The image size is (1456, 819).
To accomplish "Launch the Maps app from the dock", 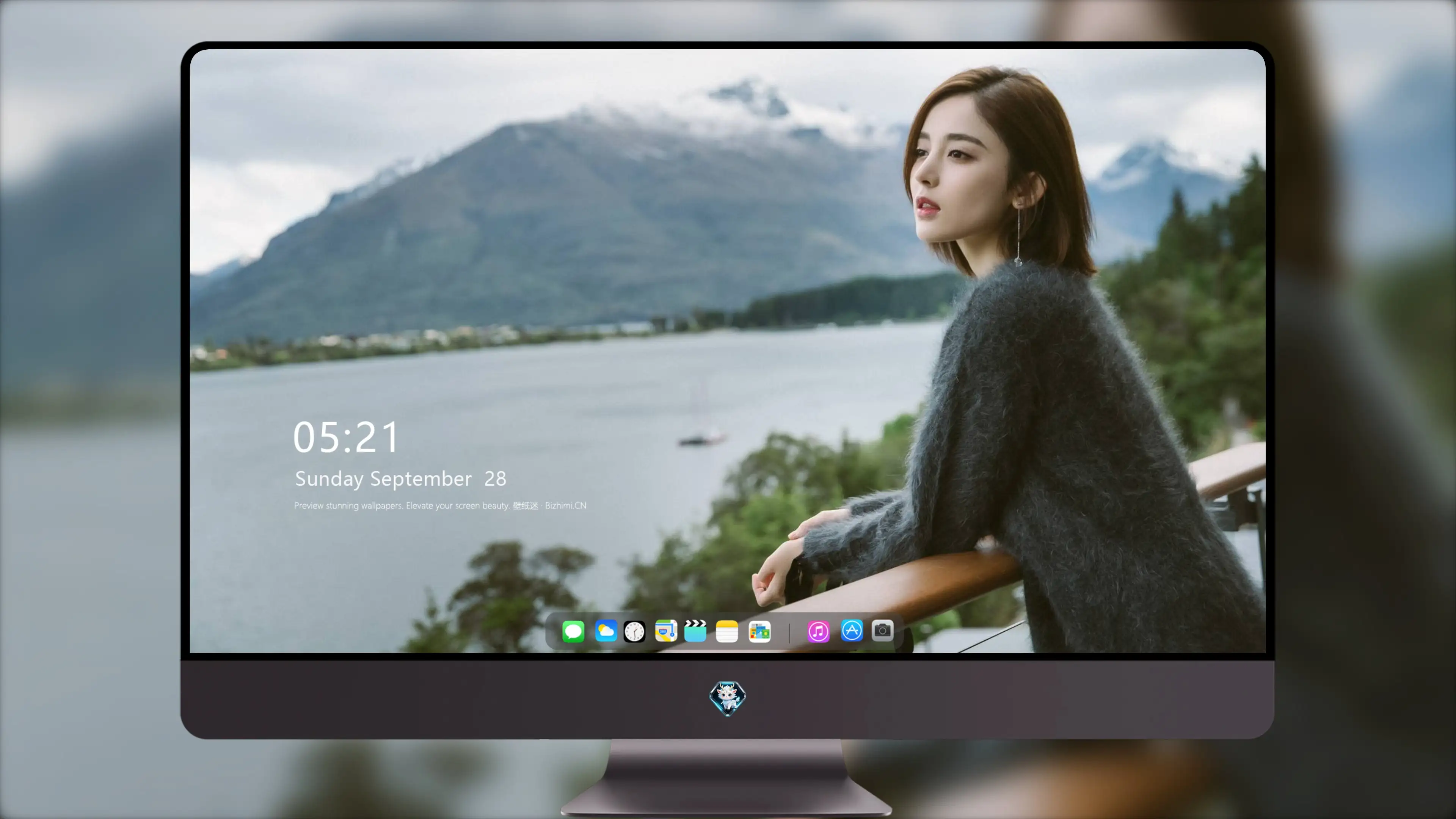I will 666,631.
